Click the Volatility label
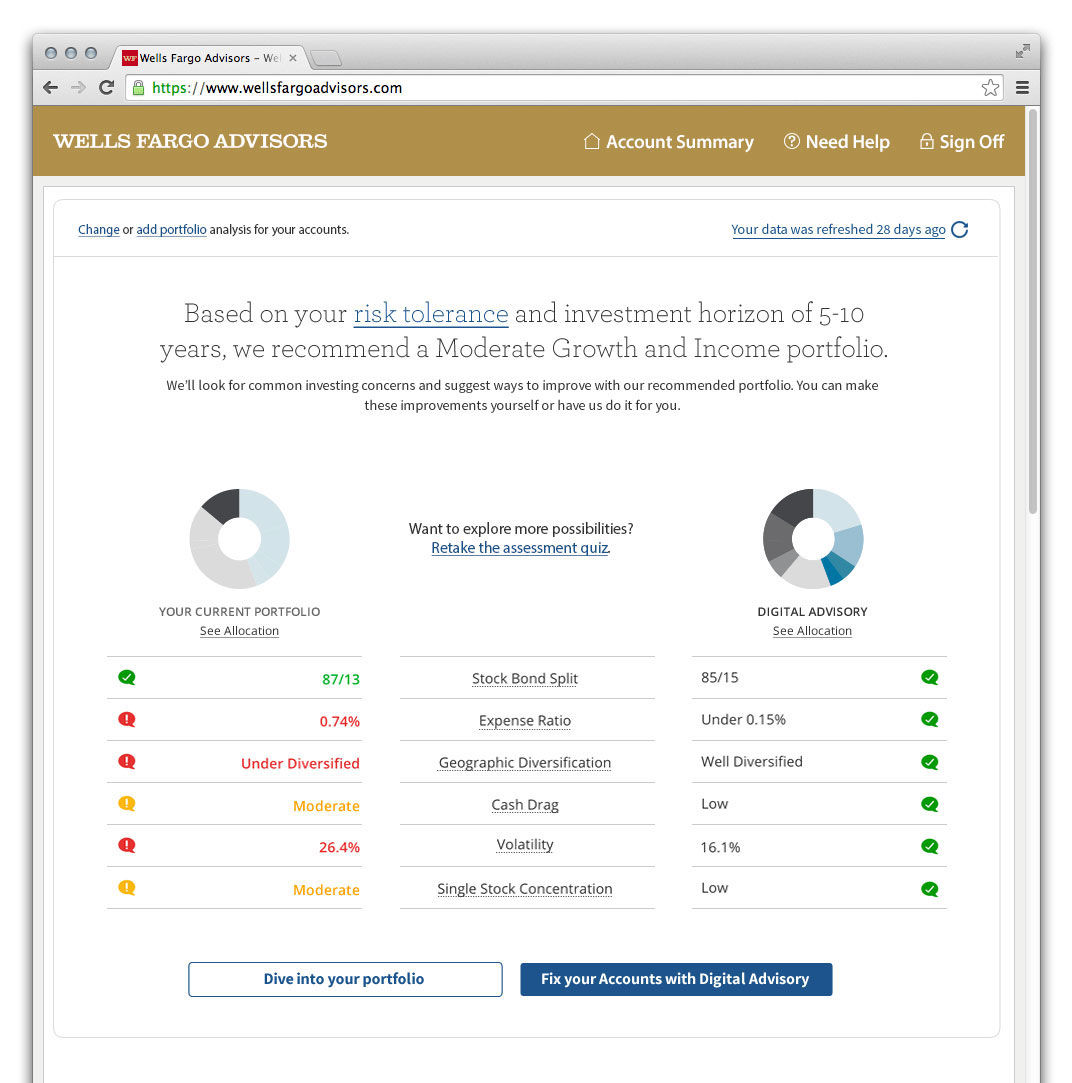Screen dimensions: 1072x1083 click(x=525, y=845)
